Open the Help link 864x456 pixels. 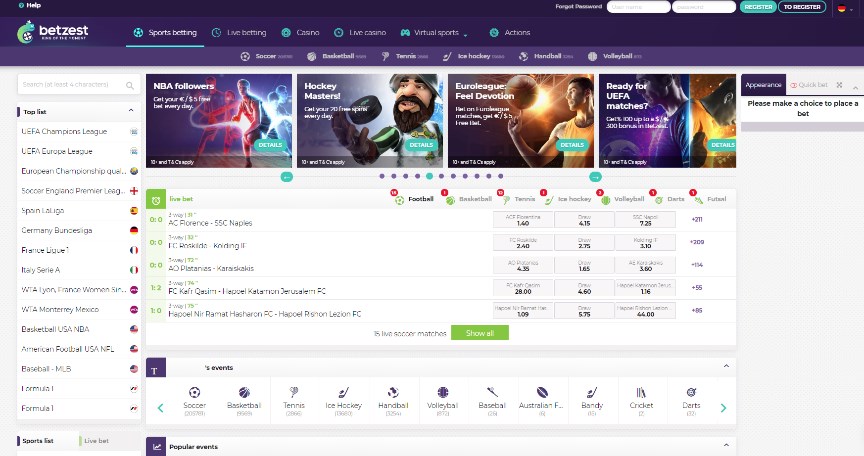(x=30, y=5)
